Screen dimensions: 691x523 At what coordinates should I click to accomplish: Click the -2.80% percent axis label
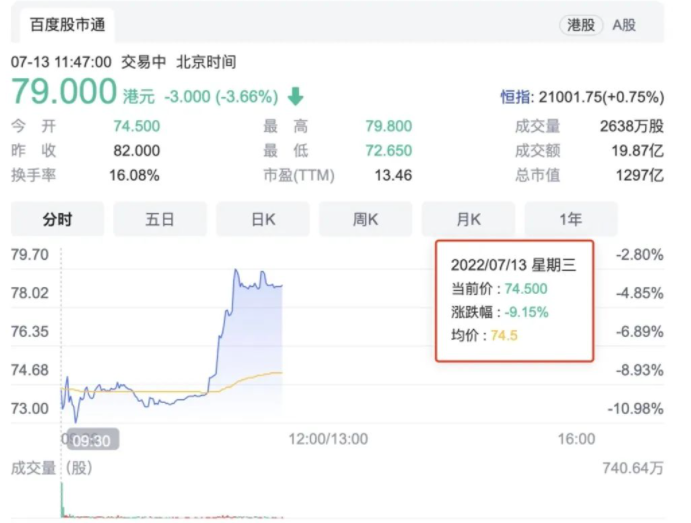pyautogui.click(x=639, y=255)
